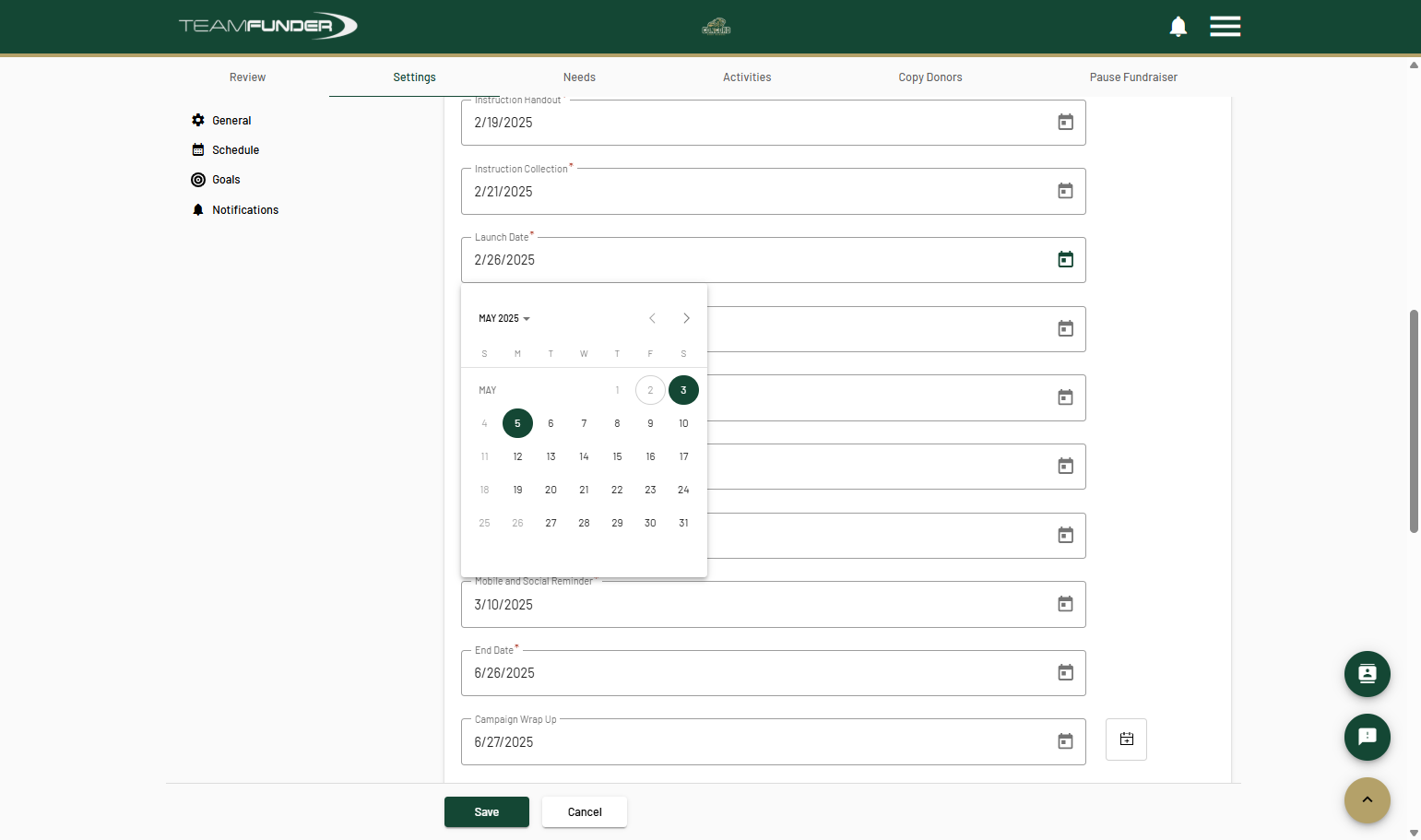This screenshot has width=1421, height=840.
Task: Select Notifications in settings sidebar
Action: [235, 210]
